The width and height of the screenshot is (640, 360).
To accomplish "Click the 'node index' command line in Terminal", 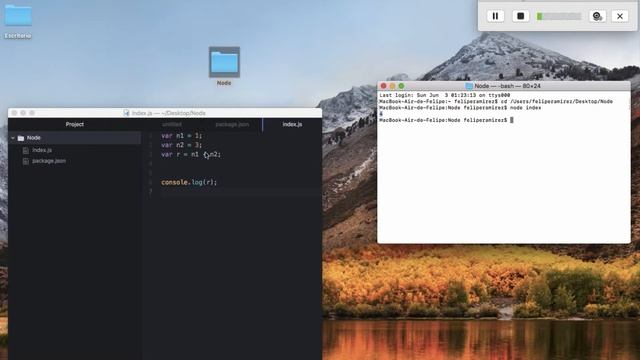I will pyautogui.click(x=460, y=108).
